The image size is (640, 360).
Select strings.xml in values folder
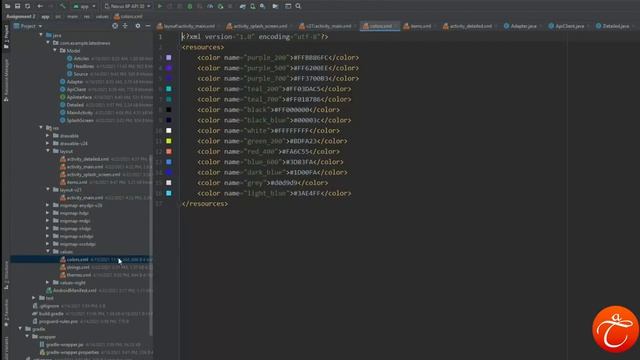click(78, 267)
